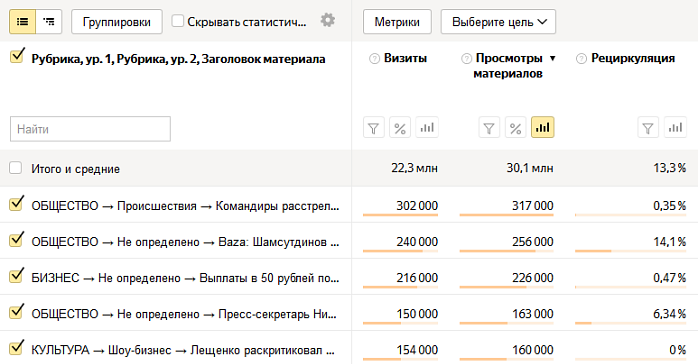Screen dimensions: 698x364
Task: Uncheck header checkbox beside Рубрика, ур. 1
Action: point(17,56)
